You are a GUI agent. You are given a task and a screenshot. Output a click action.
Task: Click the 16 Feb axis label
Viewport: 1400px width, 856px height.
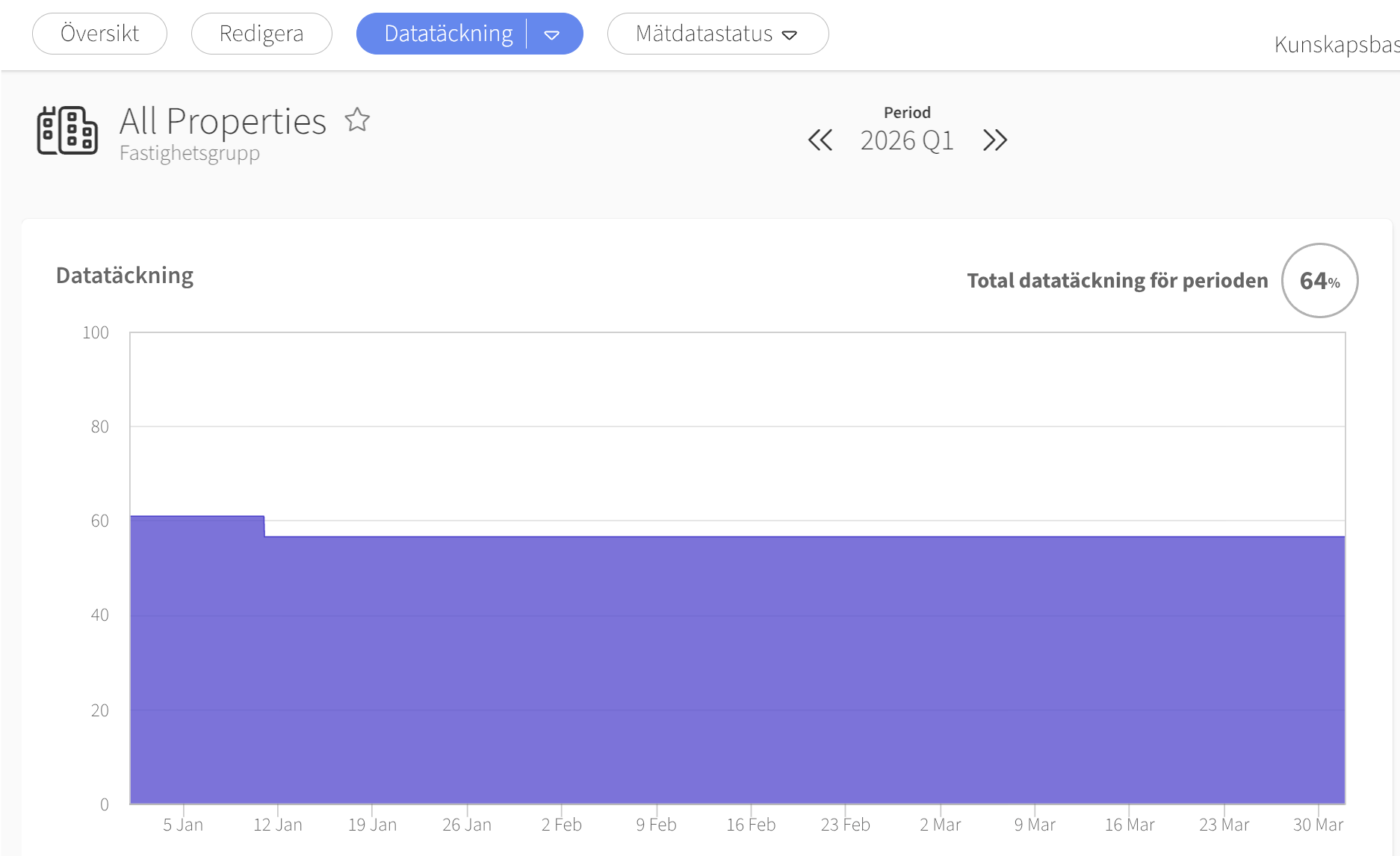pos(751,825)
